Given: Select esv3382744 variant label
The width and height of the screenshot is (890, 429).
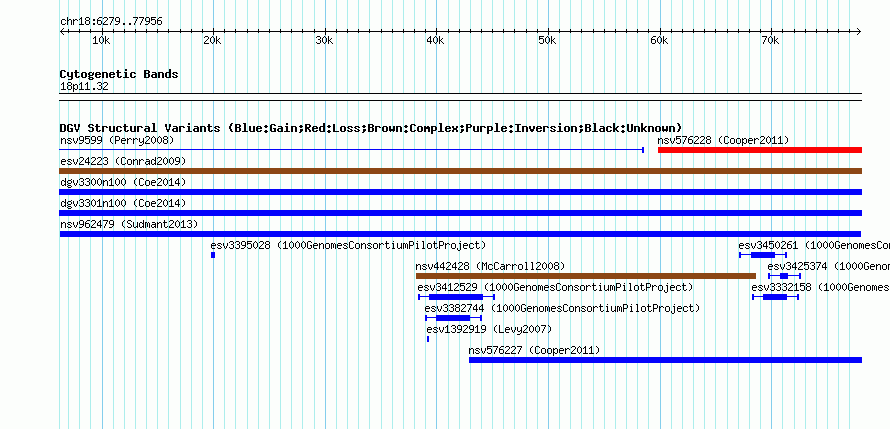Looking at the screenshot, I should 562,308.
